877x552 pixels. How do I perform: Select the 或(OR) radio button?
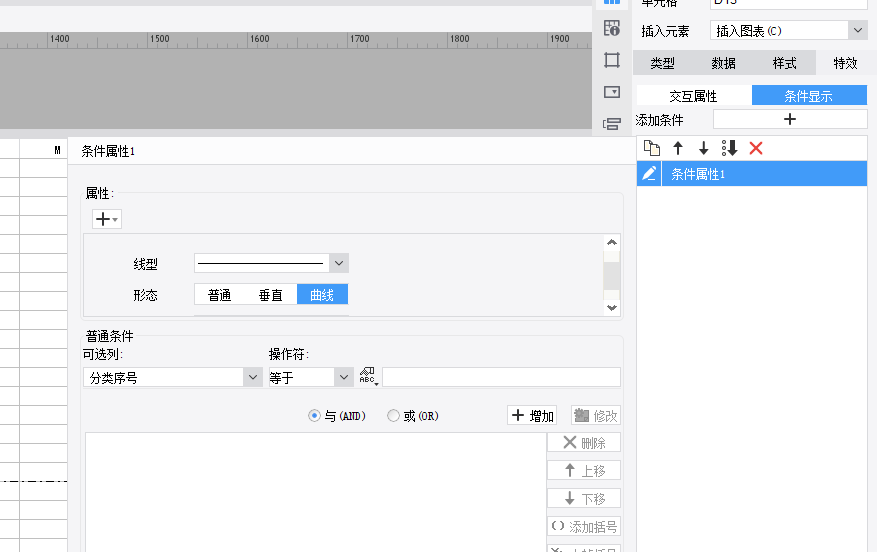tap(393, 416)
